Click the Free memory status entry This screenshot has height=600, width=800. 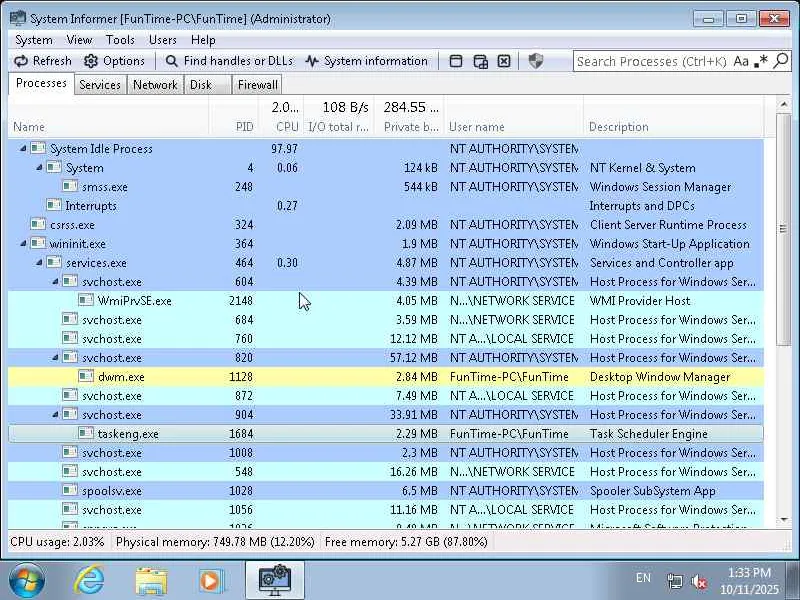click(x=406, y=542)
